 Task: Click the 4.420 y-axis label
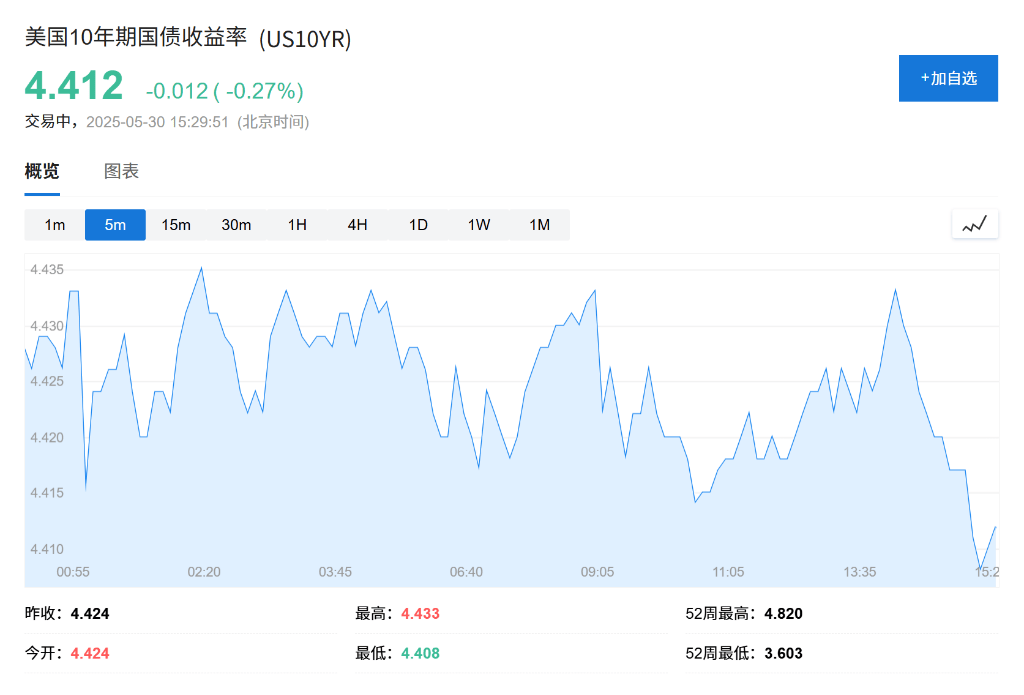47,438
